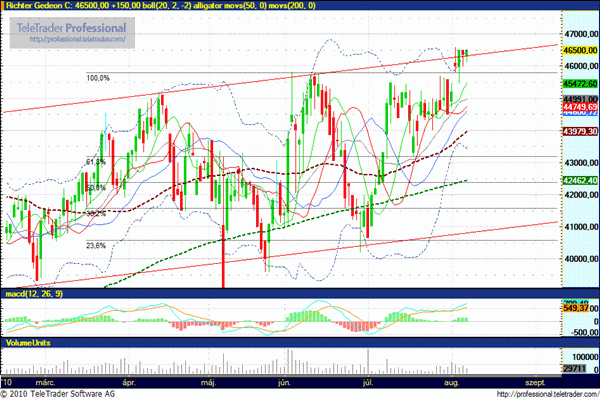
Task: Click the orange 549,37 MACD value tag
Action: pos(576,308)
